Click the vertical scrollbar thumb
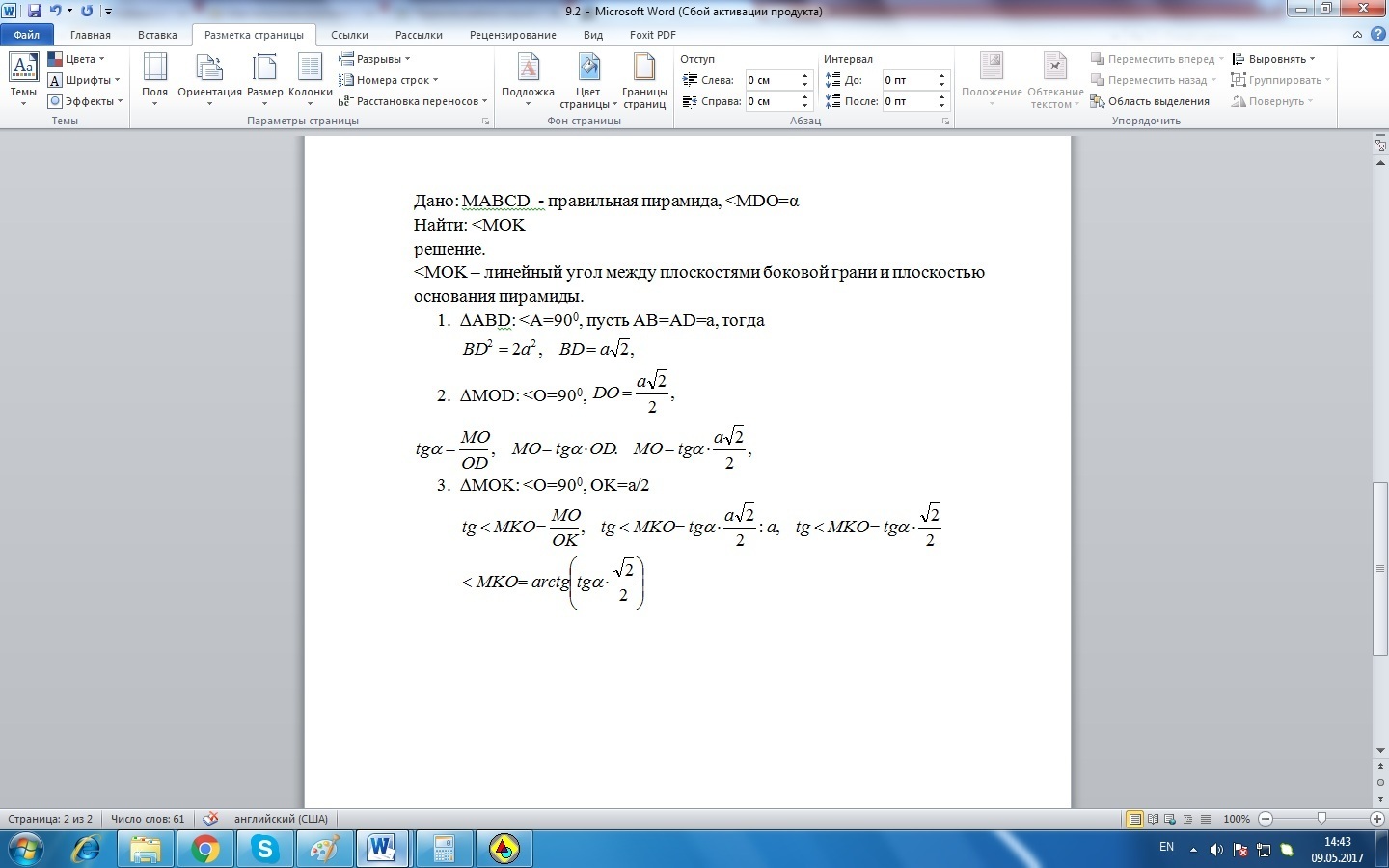This screenshot has width=1389, height=868. pyautogui.click(x=1380, y=568)
